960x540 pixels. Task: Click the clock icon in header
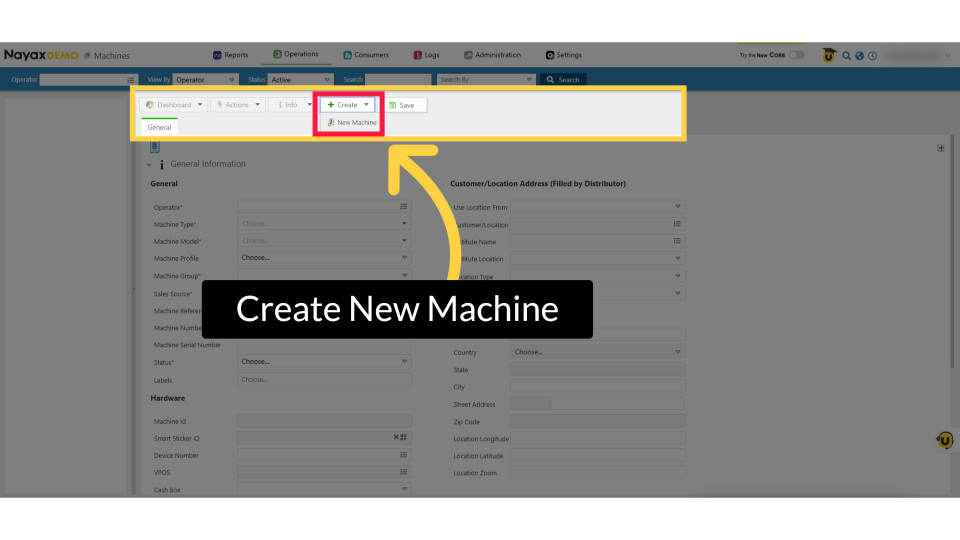pos(872,56)
